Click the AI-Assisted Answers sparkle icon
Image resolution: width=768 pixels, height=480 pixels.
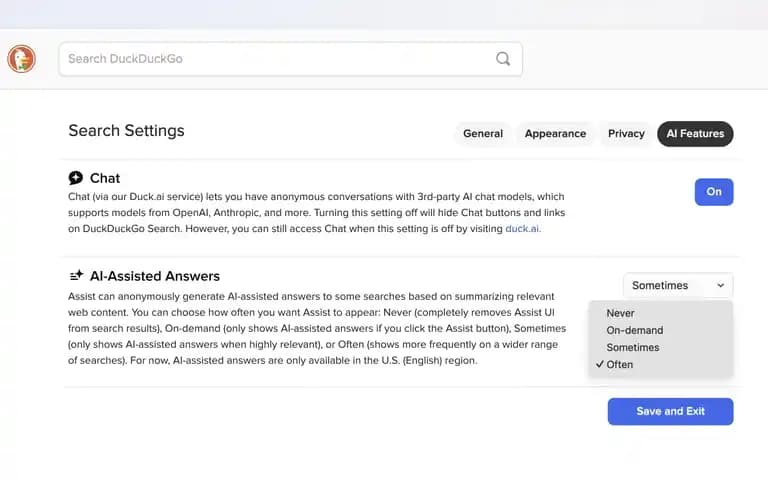pyautogui.click(x=76, y=276)
